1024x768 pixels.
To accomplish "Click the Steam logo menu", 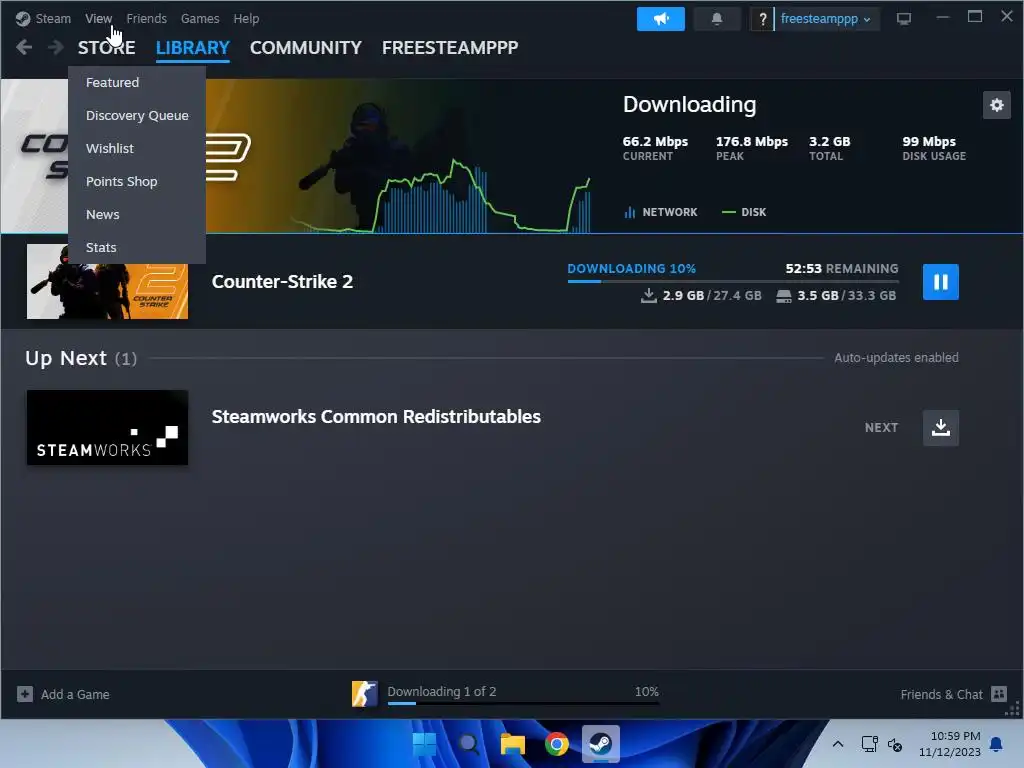I will coord(43,18).
